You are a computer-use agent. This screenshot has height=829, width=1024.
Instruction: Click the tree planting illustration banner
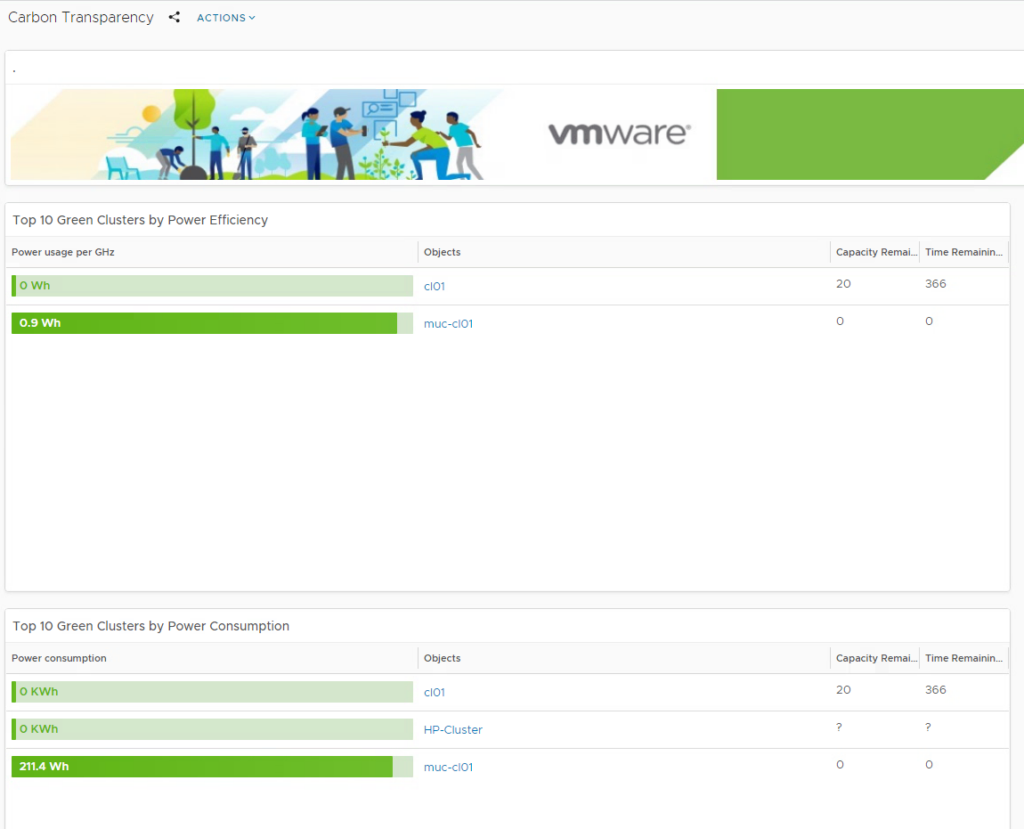tap(257, 135)
